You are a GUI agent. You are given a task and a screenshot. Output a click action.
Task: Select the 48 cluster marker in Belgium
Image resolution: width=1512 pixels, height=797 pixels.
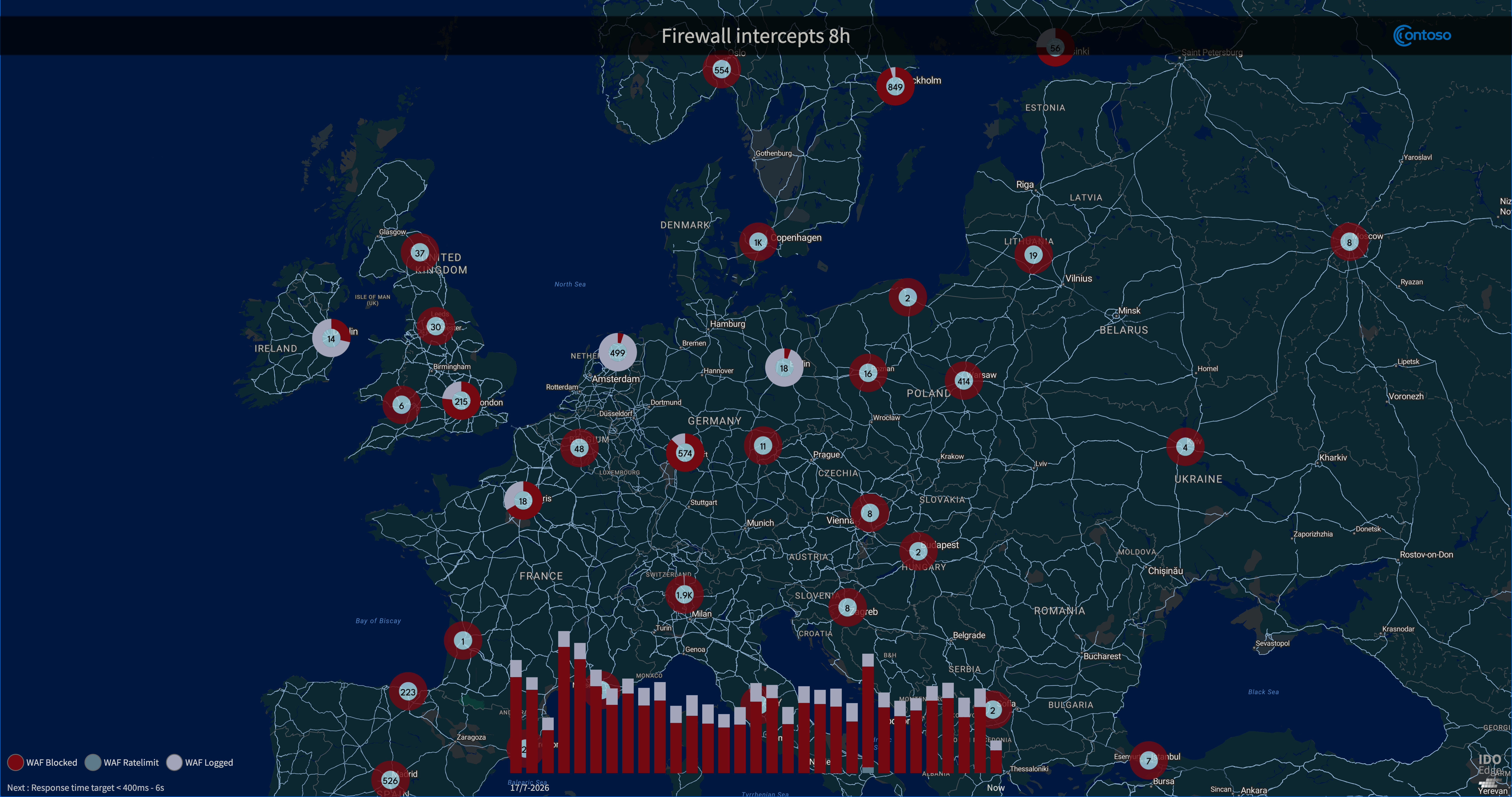[x=579, y=449]
